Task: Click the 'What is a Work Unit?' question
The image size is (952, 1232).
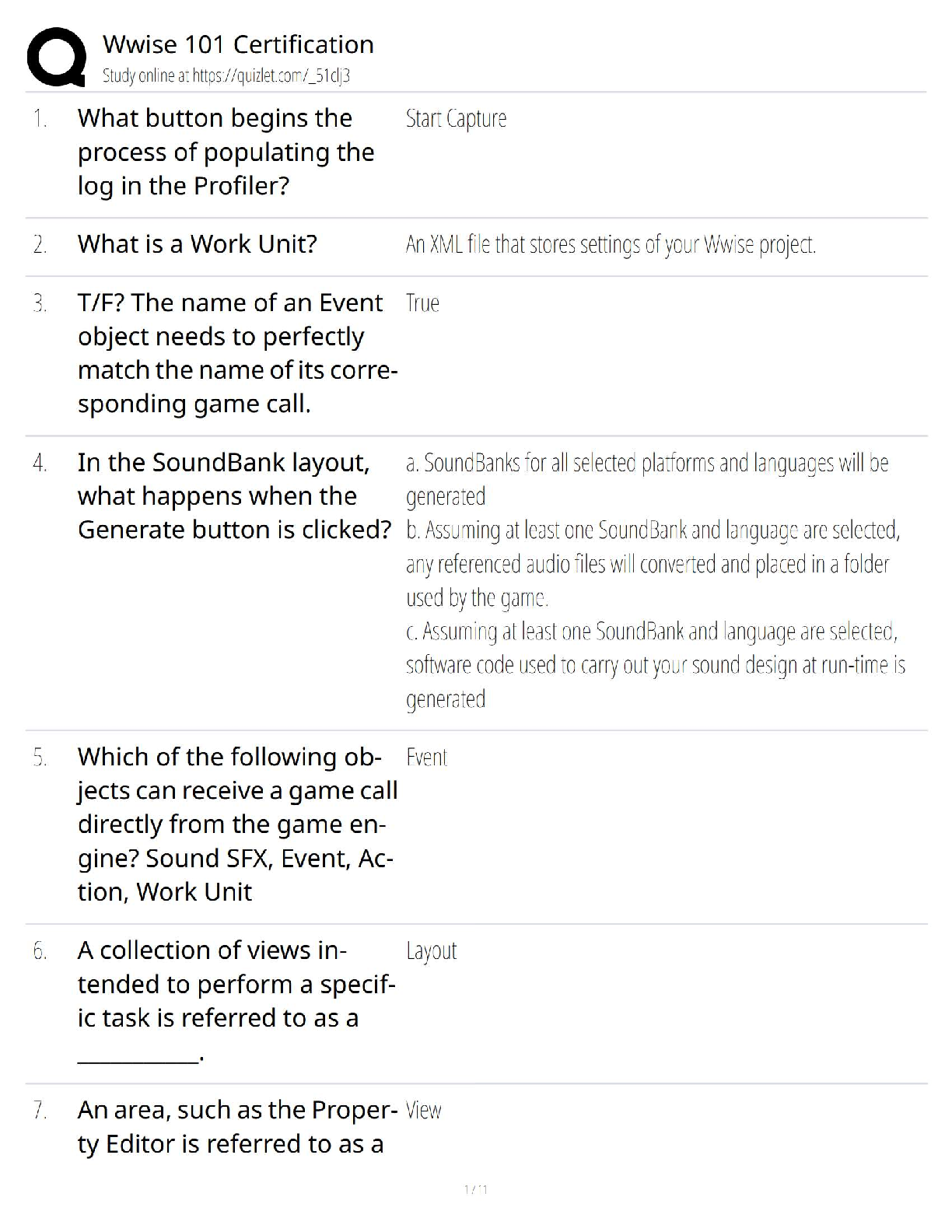Action: click(x=198, y=244)
